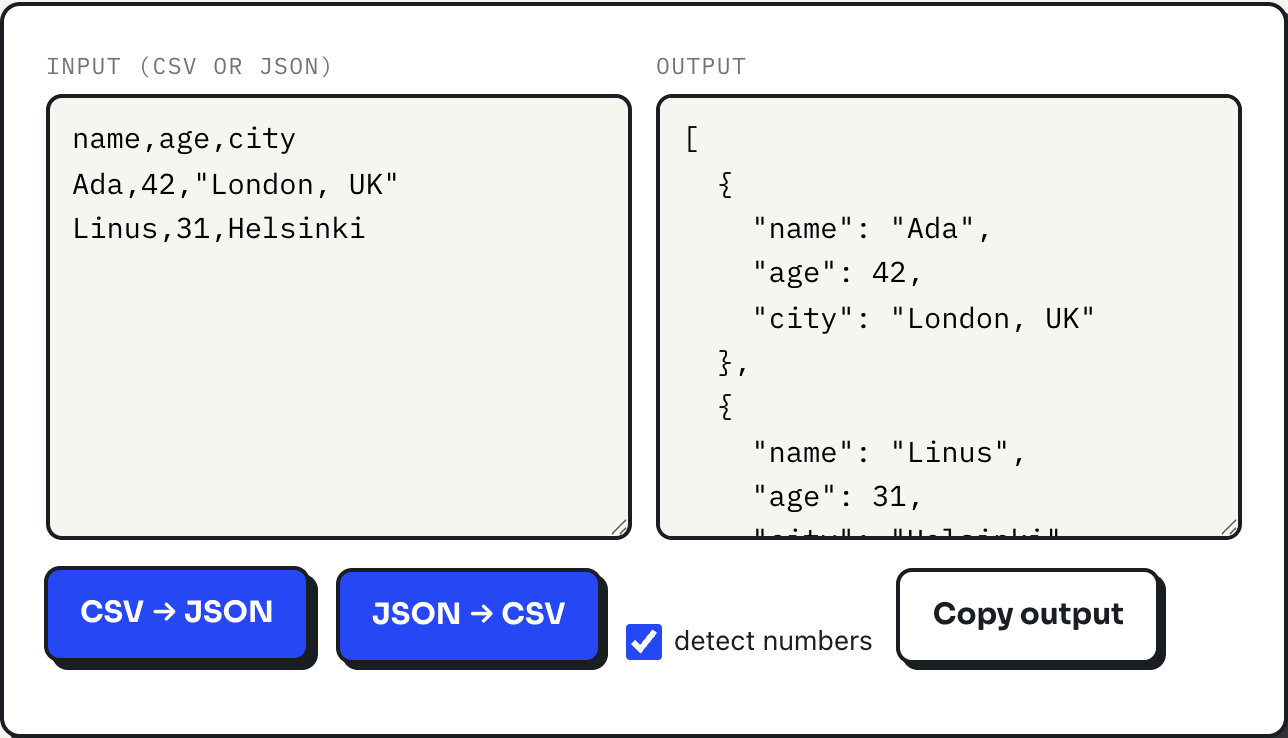The width and height of the screenshot is (1288, 738).
Task: Click the 'OUTPUT' label
Action: pyautogui.click(x=701, y=67)
